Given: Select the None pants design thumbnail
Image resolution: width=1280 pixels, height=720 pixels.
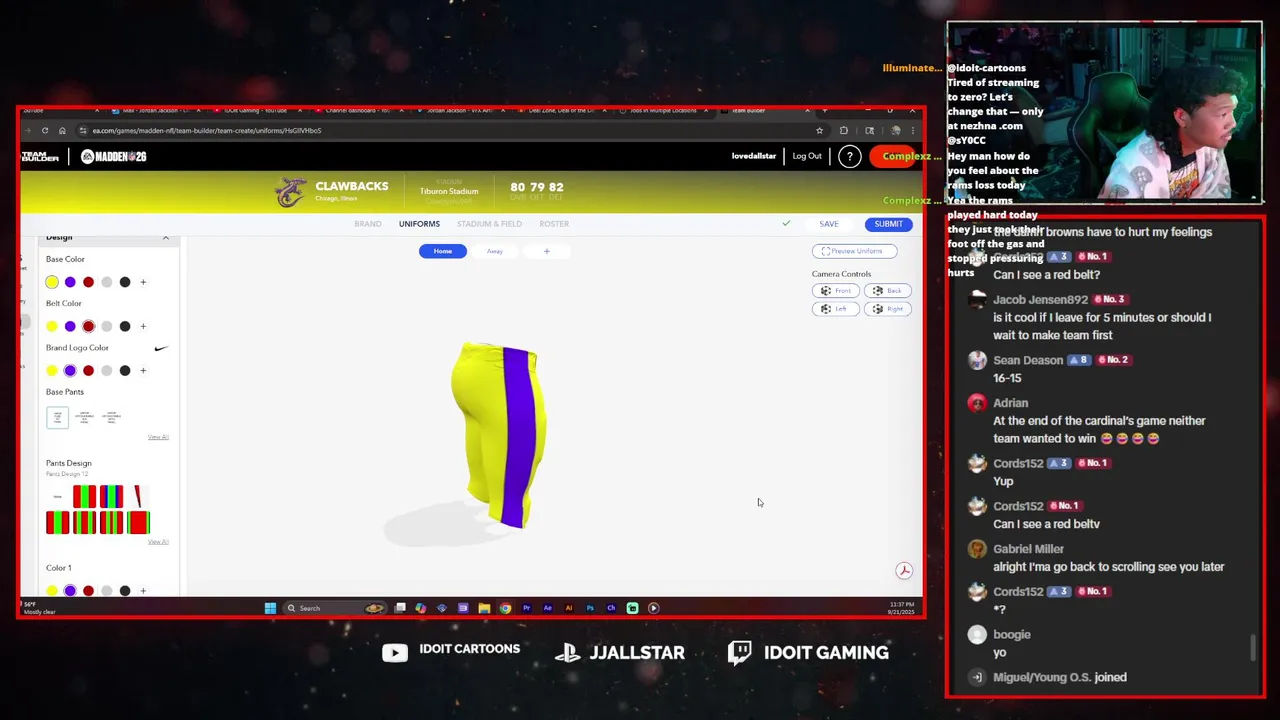Looking at the screenshot, I should click(58, 496).
